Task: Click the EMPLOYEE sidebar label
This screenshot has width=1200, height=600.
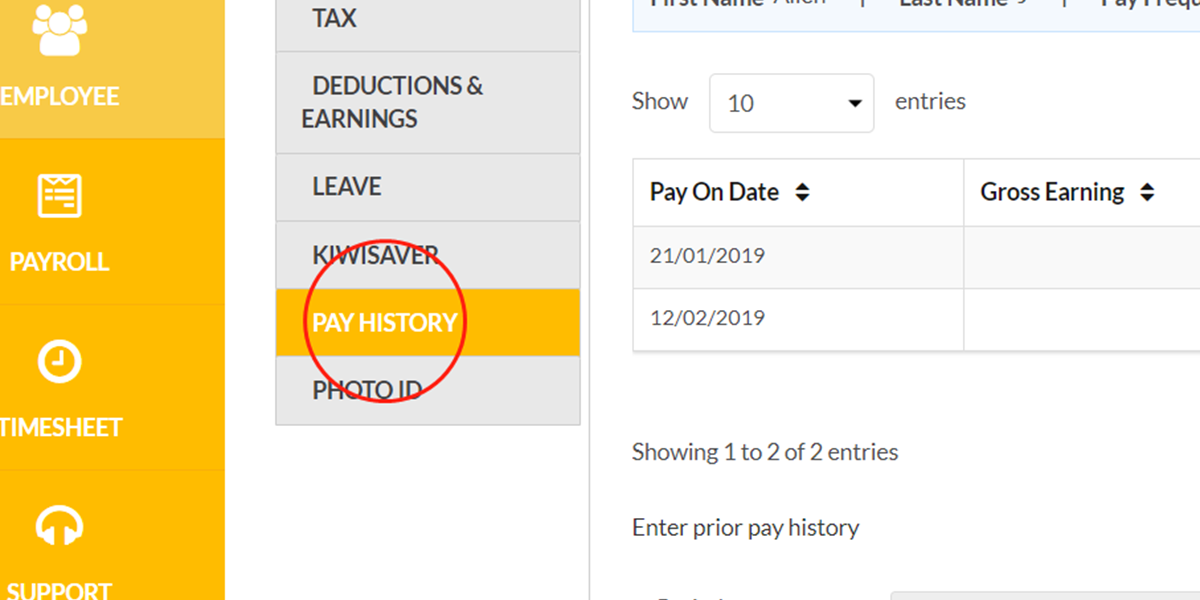Action: coord(59,97)
